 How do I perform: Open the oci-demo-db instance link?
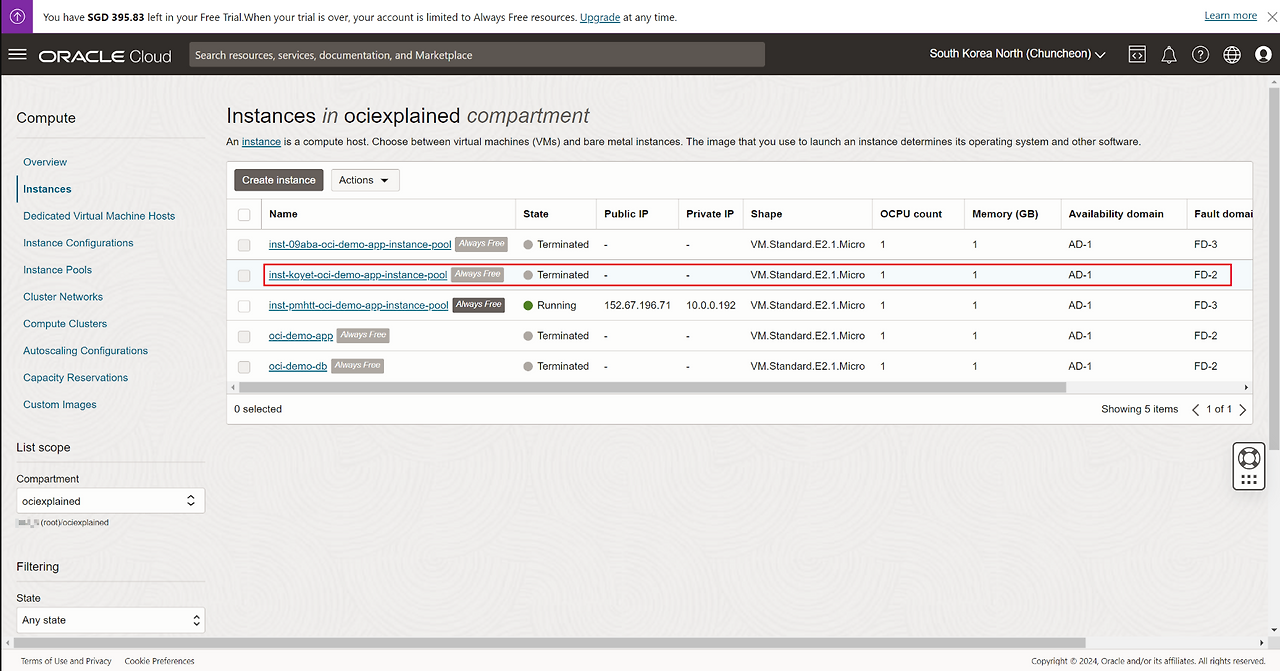point(298,366)
